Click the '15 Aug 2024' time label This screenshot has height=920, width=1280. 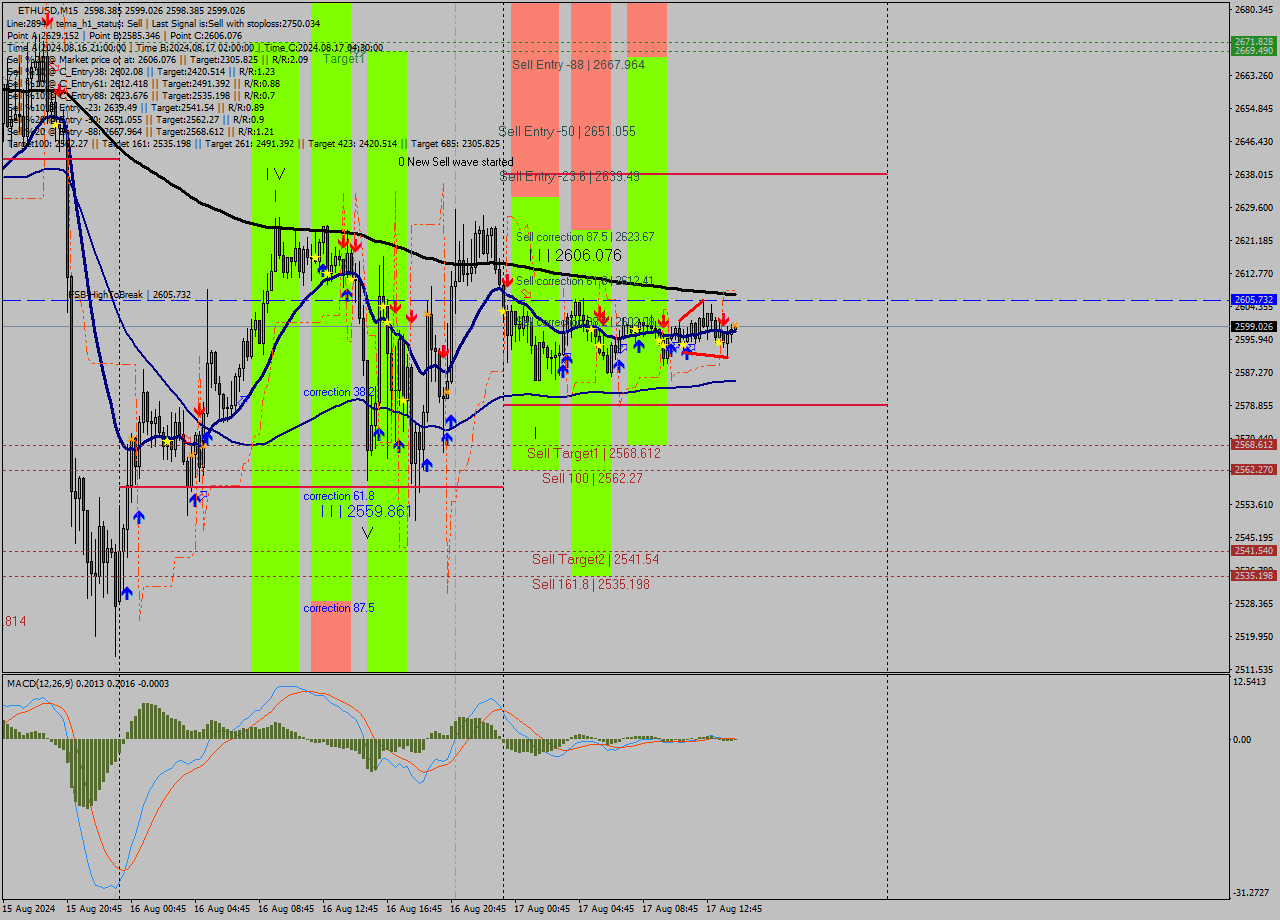(x=29, y=909)
